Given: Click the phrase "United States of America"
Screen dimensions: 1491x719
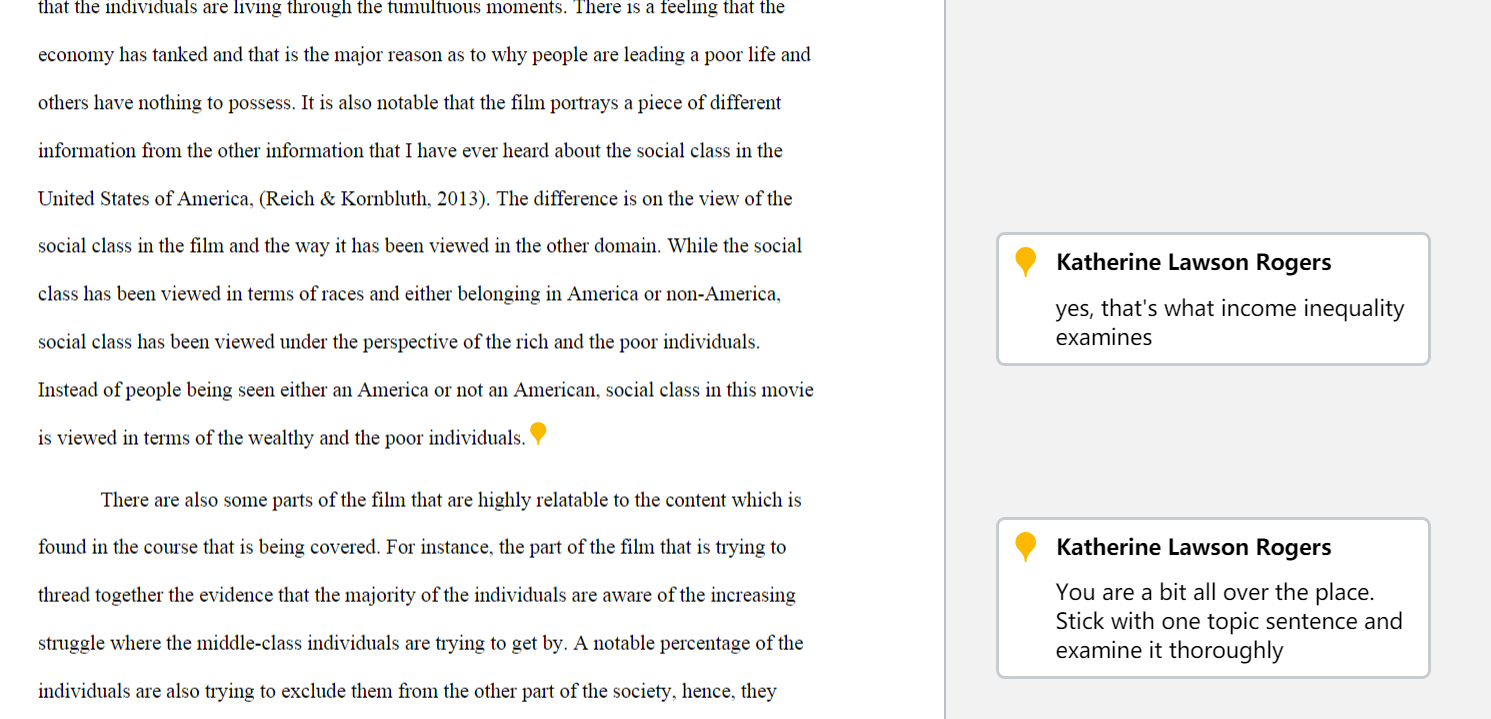Looking at the screenshot, I should (144, 199).
